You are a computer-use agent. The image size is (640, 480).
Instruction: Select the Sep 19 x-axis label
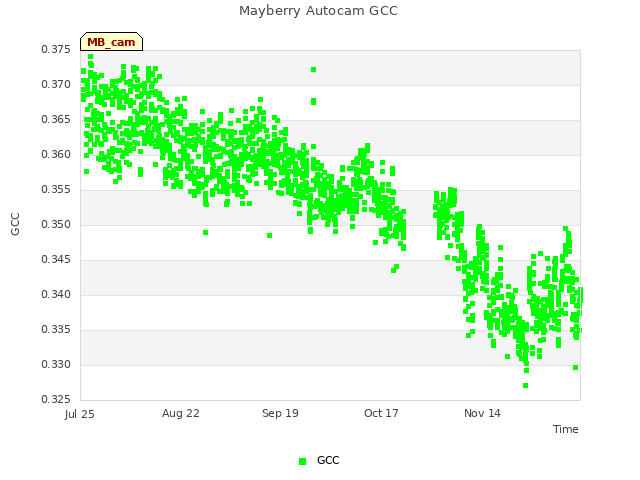280,413
